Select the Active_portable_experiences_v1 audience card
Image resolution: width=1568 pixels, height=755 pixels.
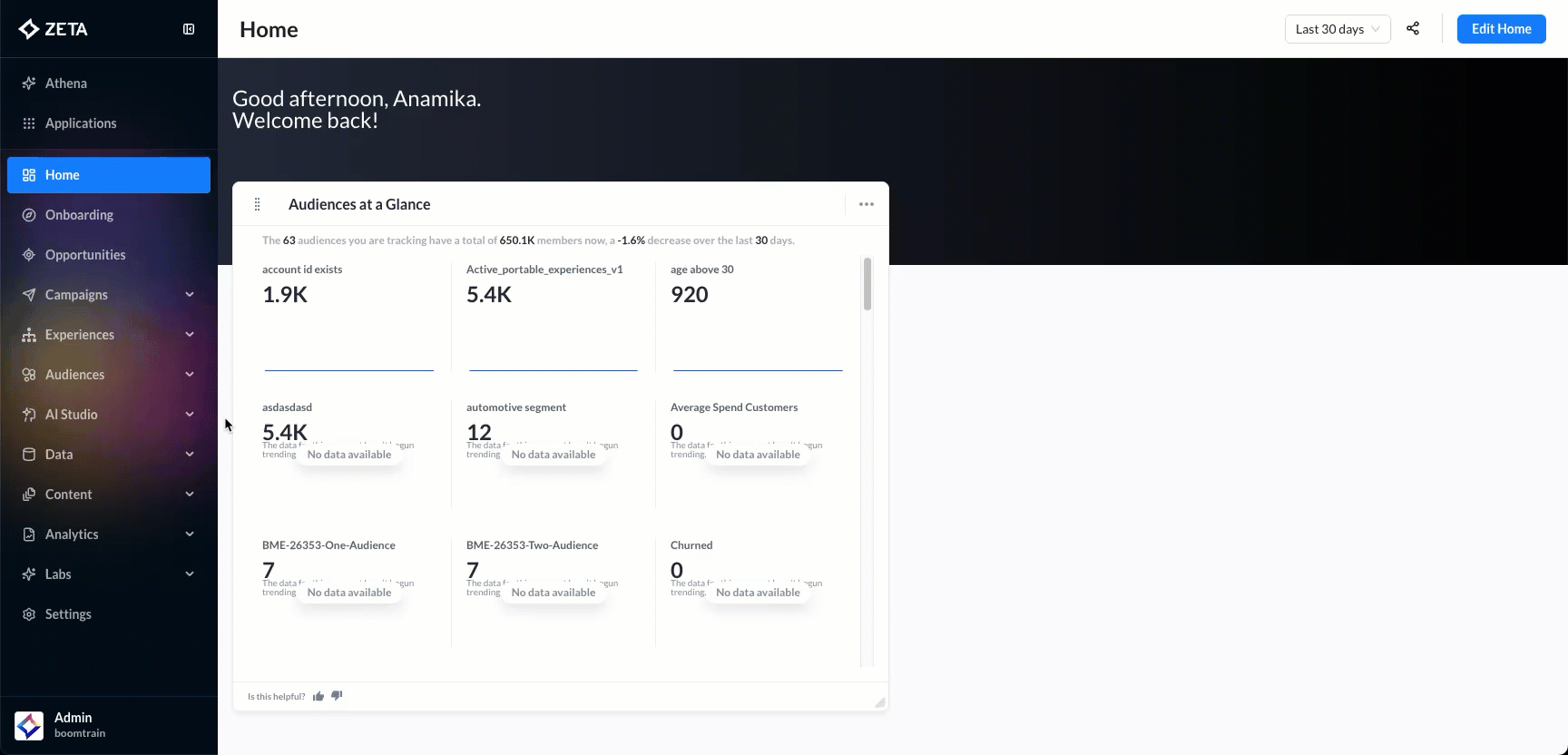coord(553,318)
